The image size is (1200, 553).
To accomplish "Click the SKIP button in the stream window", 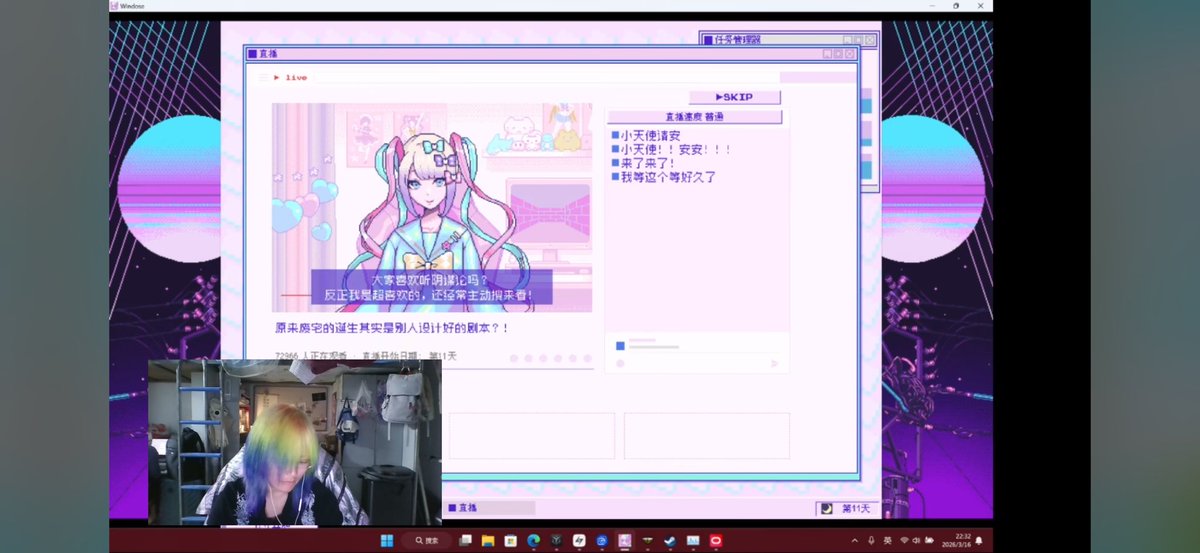I will click(x=735, y=97).
